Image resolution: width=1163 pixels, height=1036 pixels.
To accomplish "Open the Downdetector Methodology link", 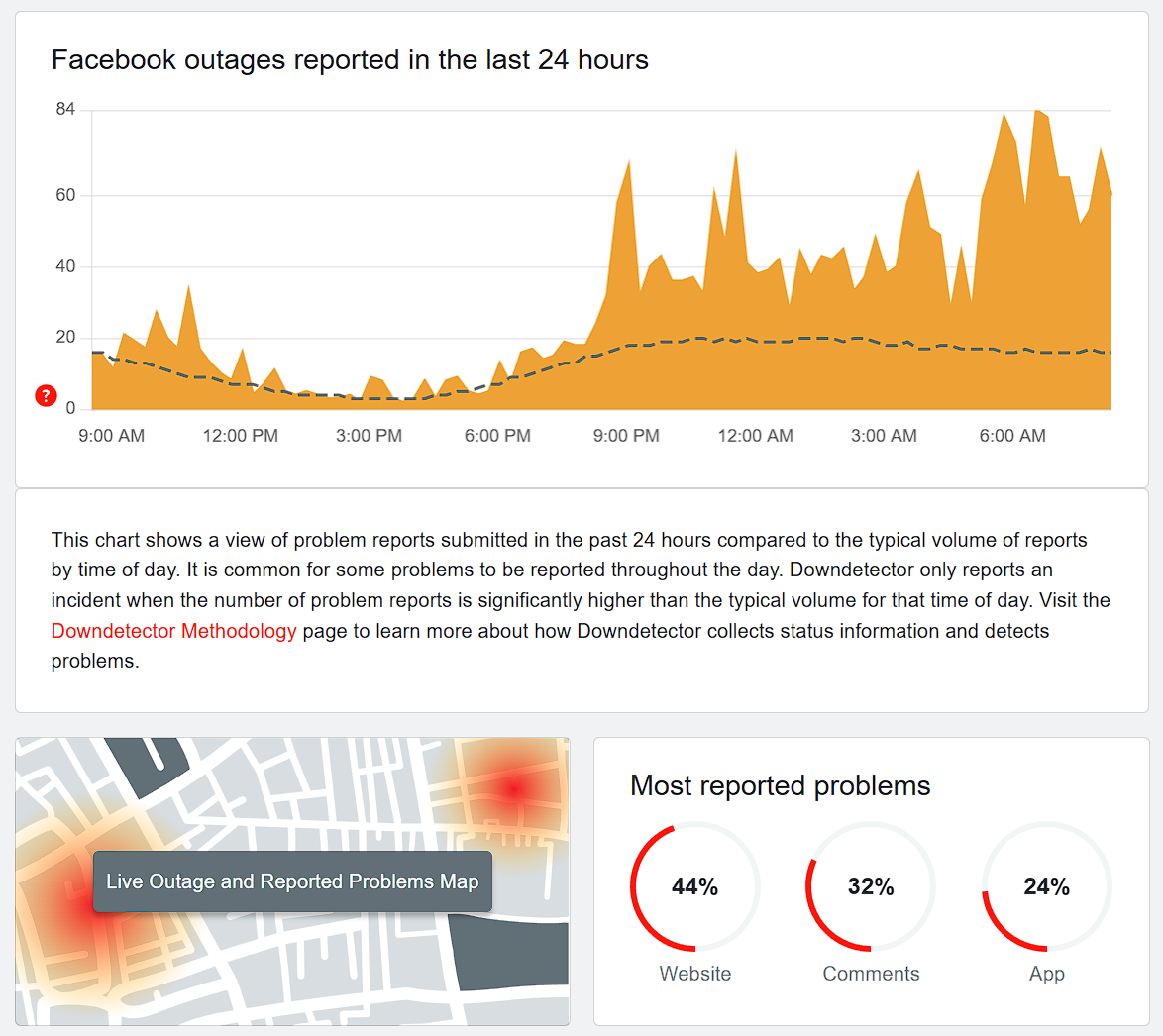I will (173, 631).
